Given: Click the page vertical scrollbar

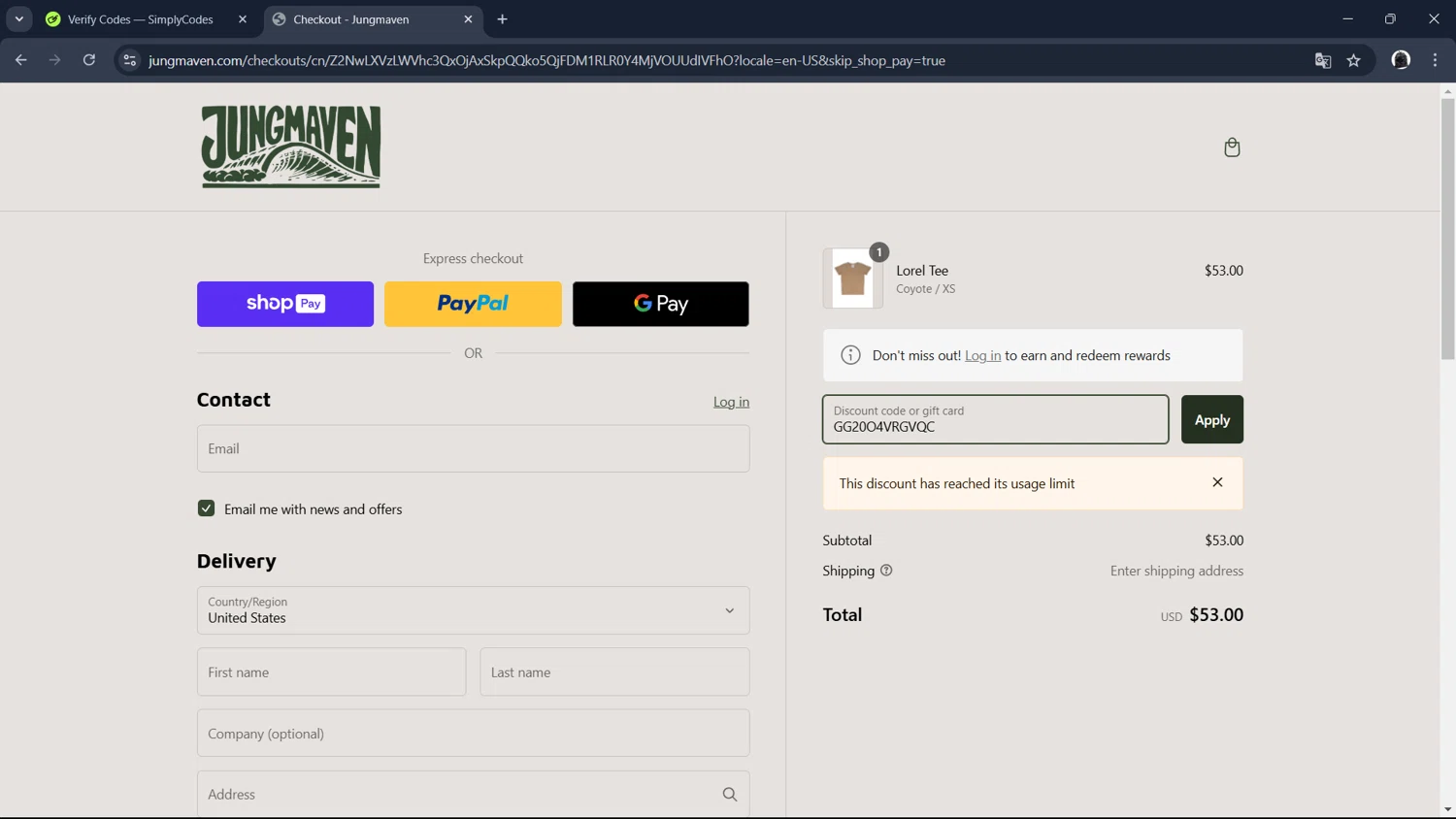Looking at the screenshot, I should click(x=1447, y=229).
